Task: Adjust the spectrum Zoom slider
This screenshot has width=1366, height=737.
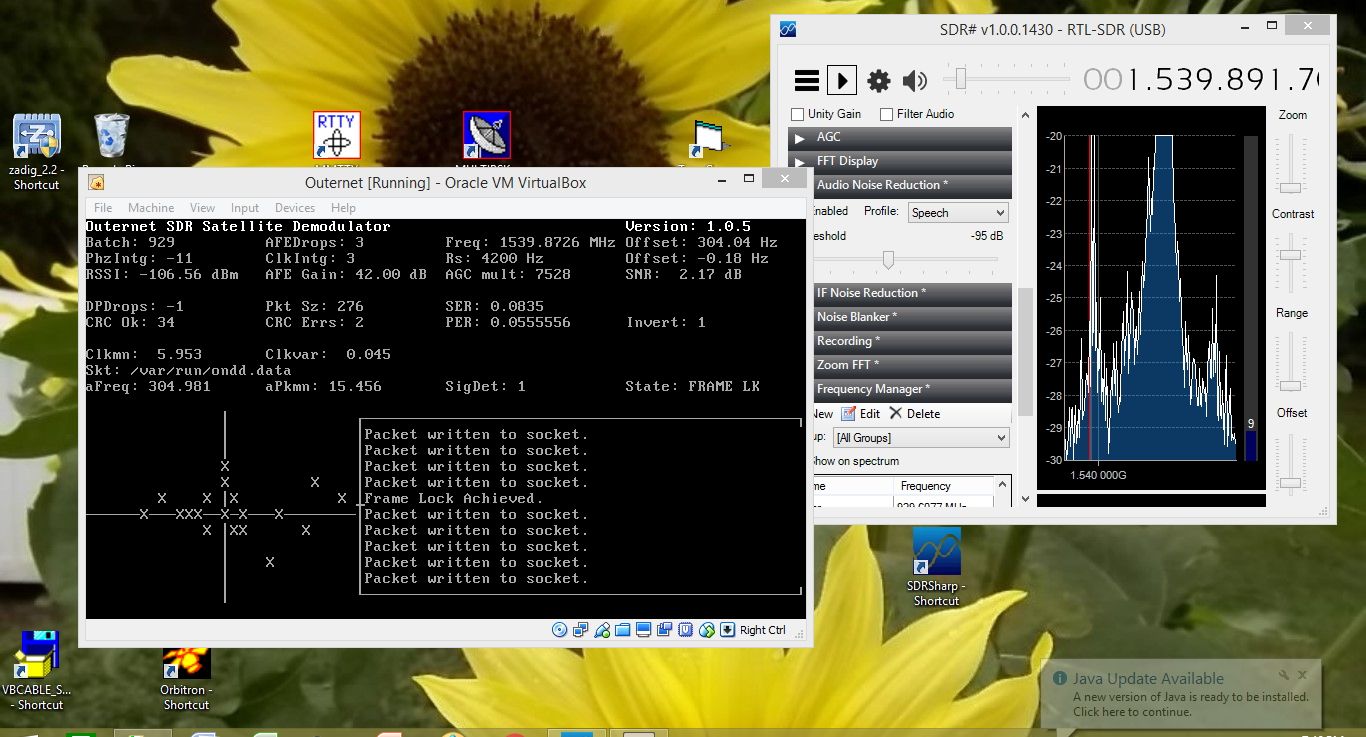Action: click(x=1291, y=188)
